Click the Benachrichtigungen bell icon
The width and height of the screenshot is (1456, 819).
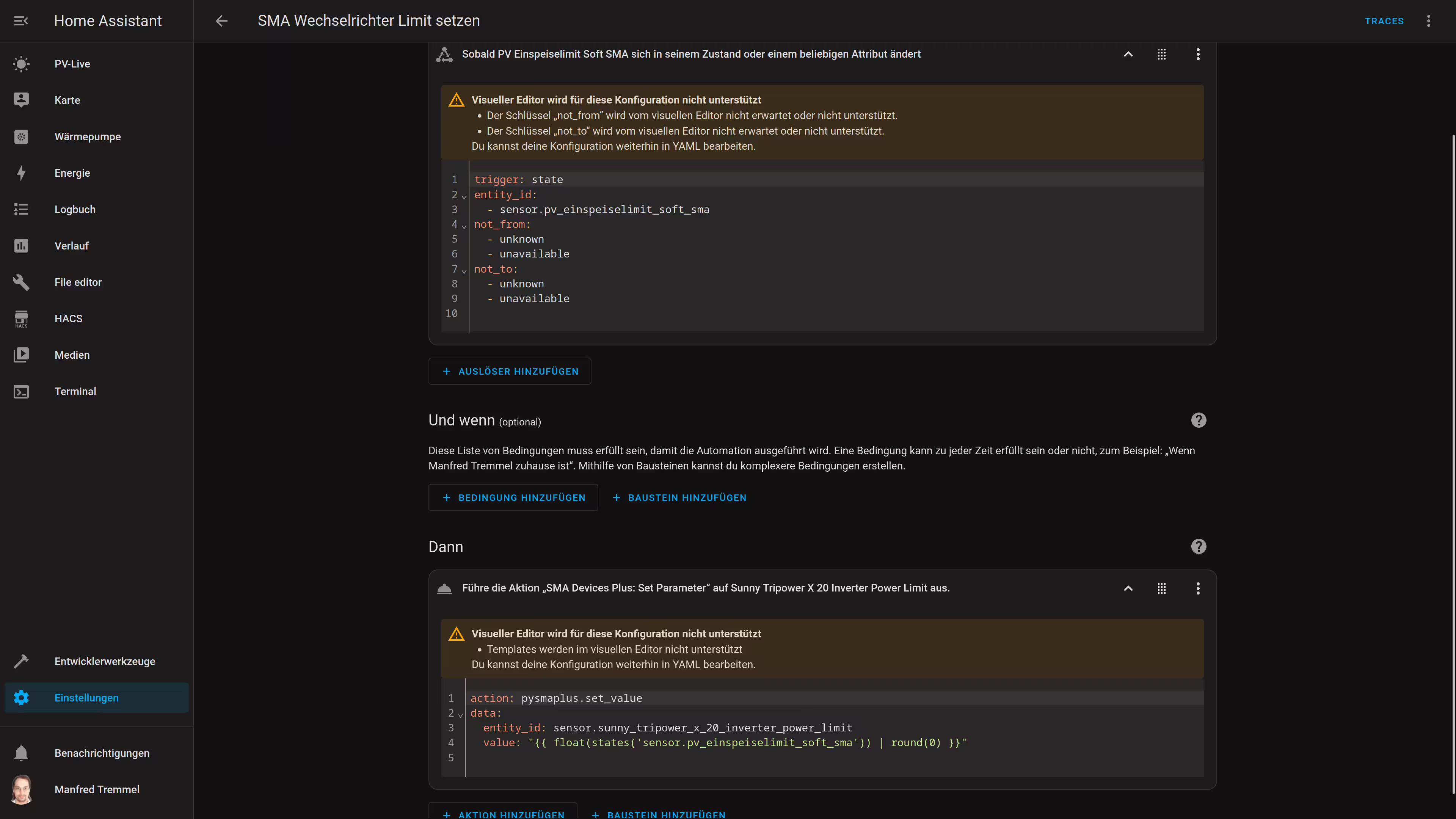pyautogui.click(x=21, y=753)
